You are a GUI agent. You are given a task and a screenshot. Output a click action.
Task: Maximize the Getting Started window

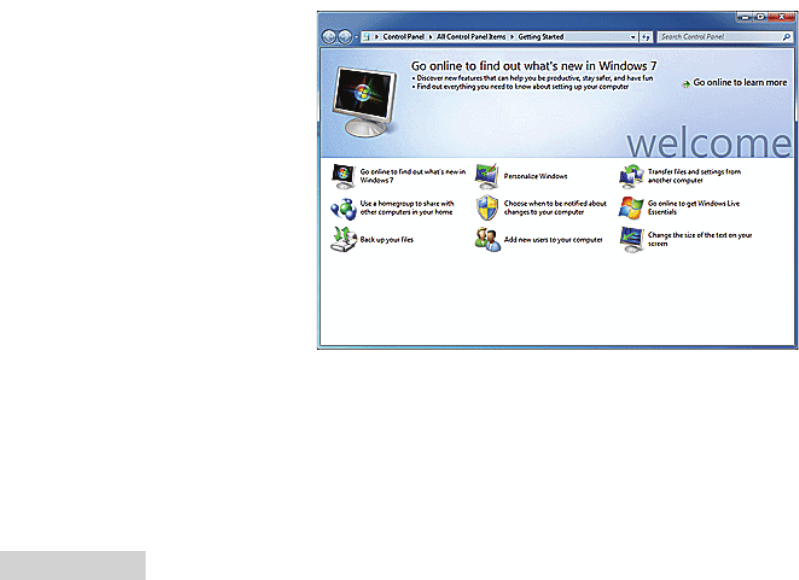[760, 17]
